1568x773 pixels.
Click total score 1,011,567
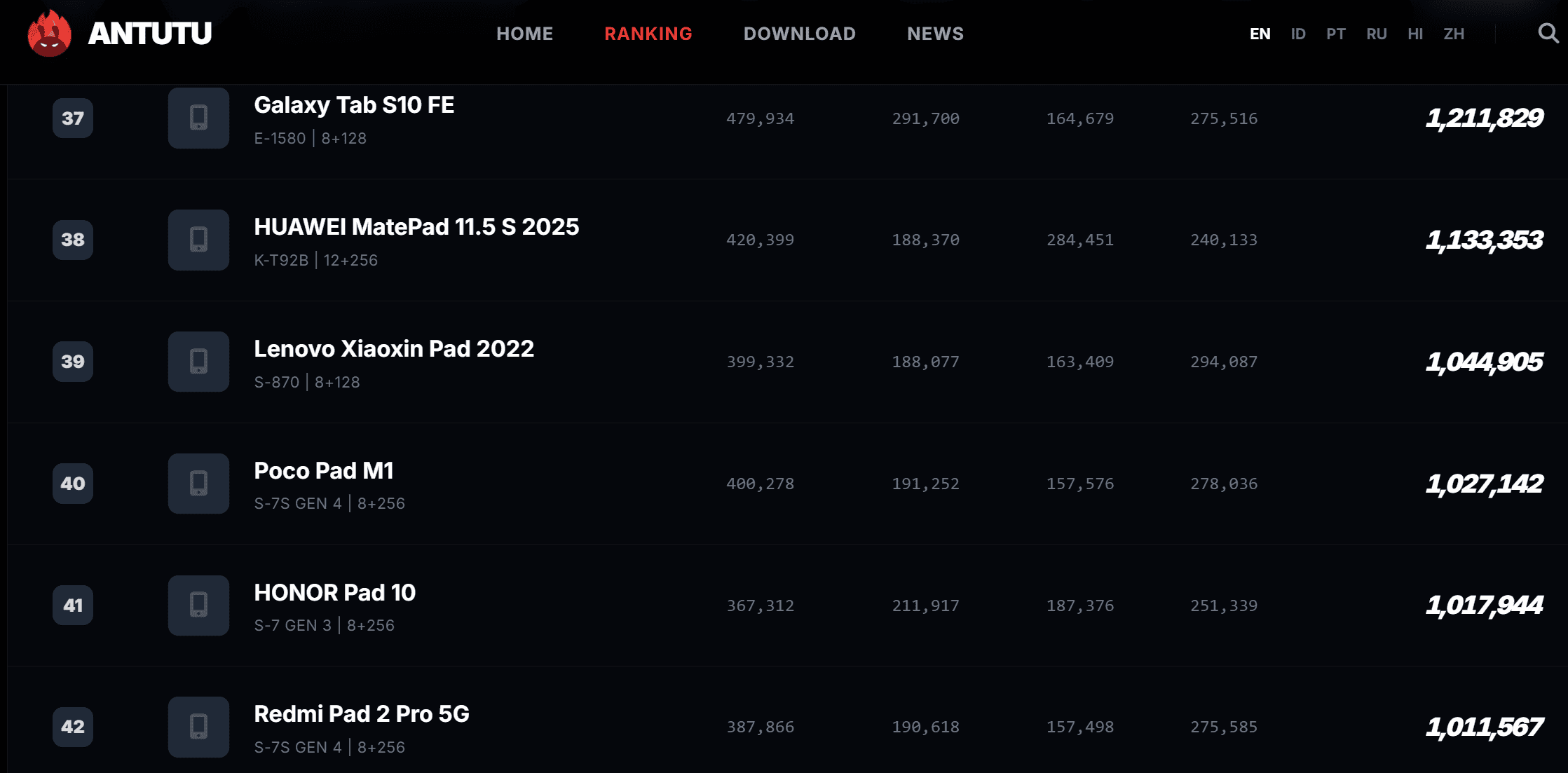(1485, 727)
